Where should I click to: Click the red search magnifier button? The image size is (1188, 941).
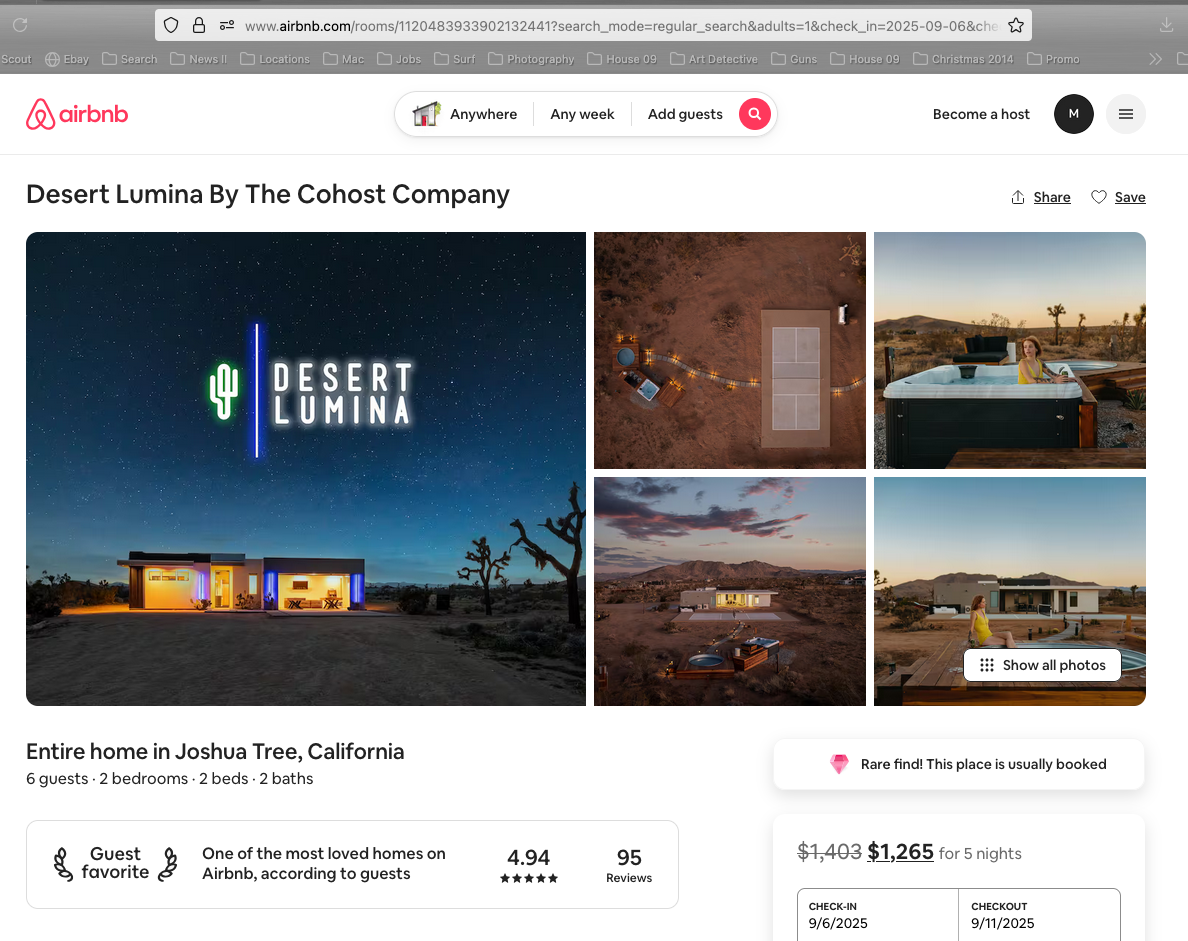(x=755, y=114)
